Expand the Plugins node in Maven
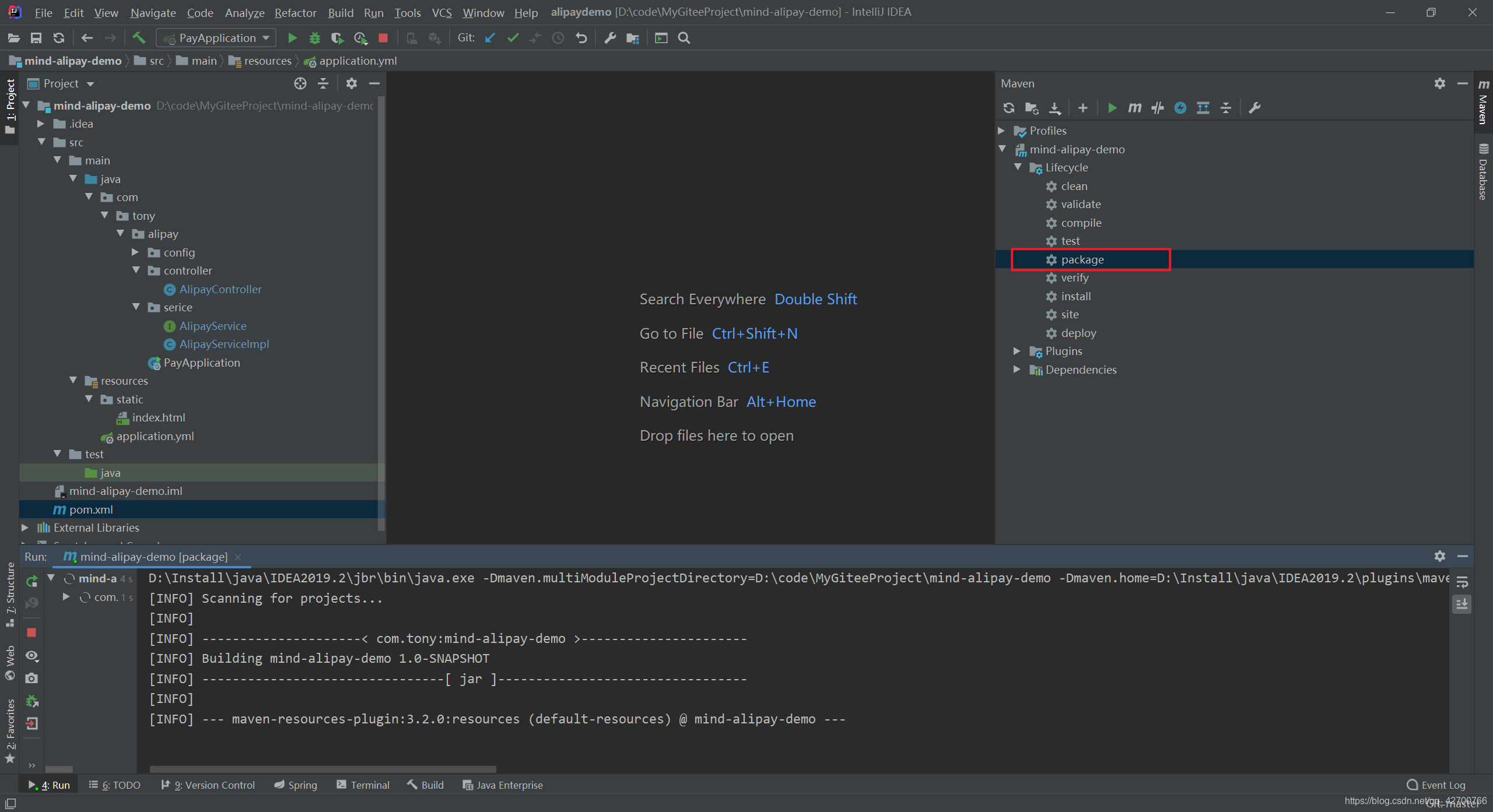This screenshot has width=1493, height=812. tap(1017, 350)
